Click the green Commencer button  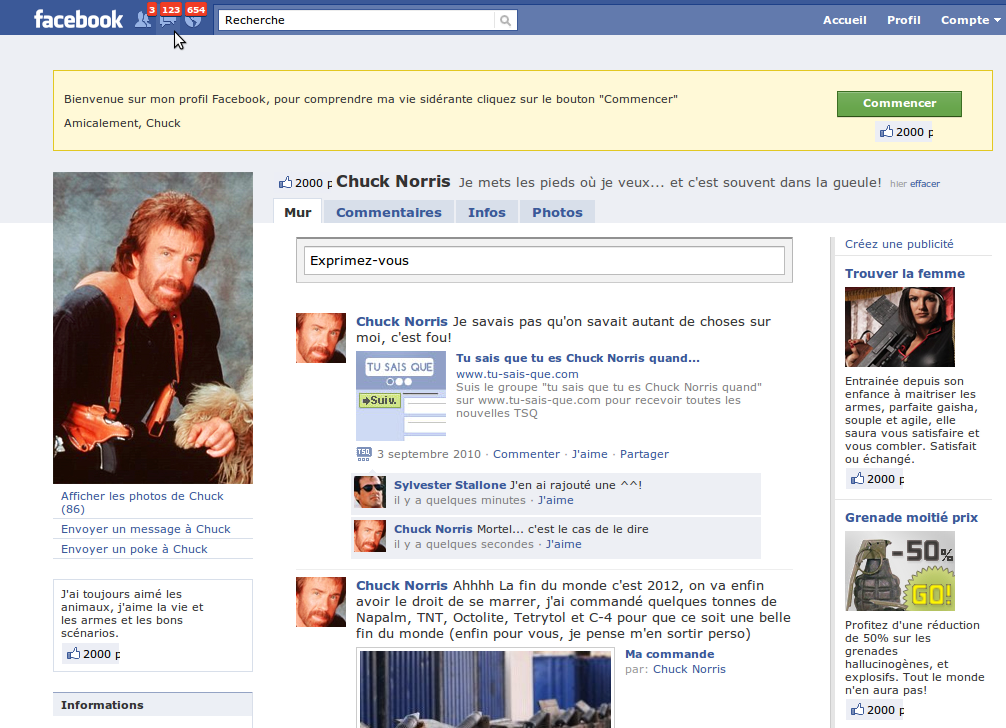click(x=899, y=103)
